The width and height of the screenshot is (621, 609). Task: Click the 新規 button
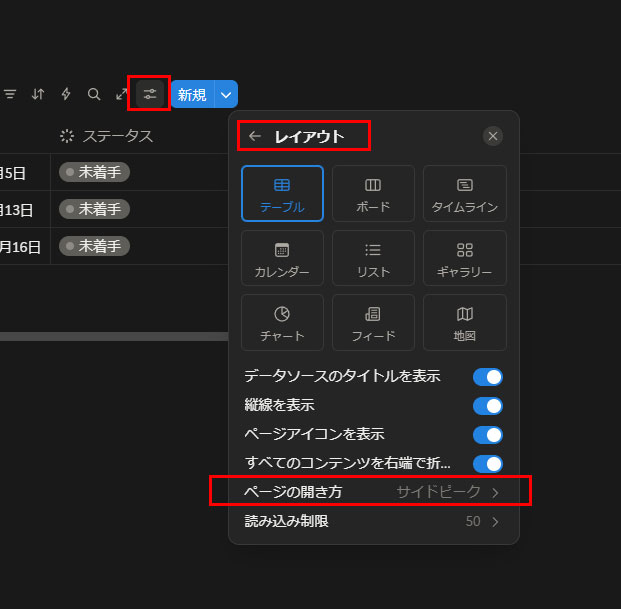(x=191, y=95)
